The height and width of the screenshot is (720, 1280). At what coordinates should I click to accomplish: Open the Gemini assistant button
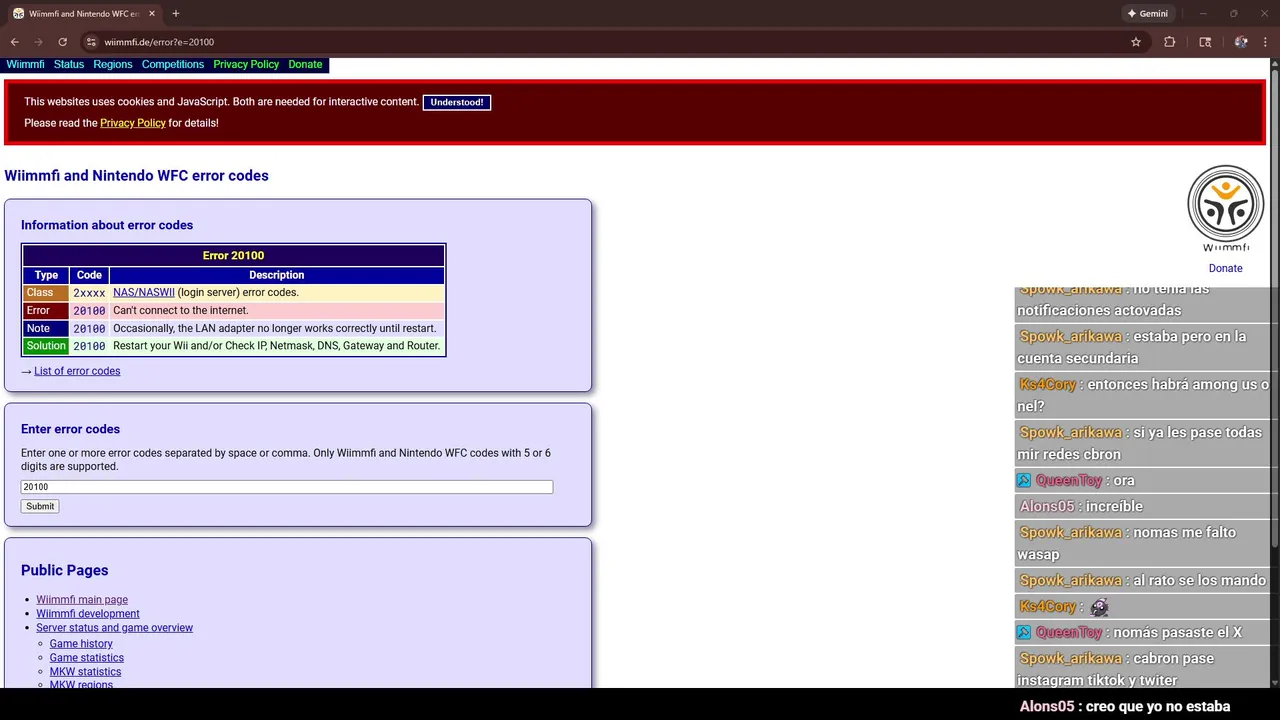(x=1147, y=14)
